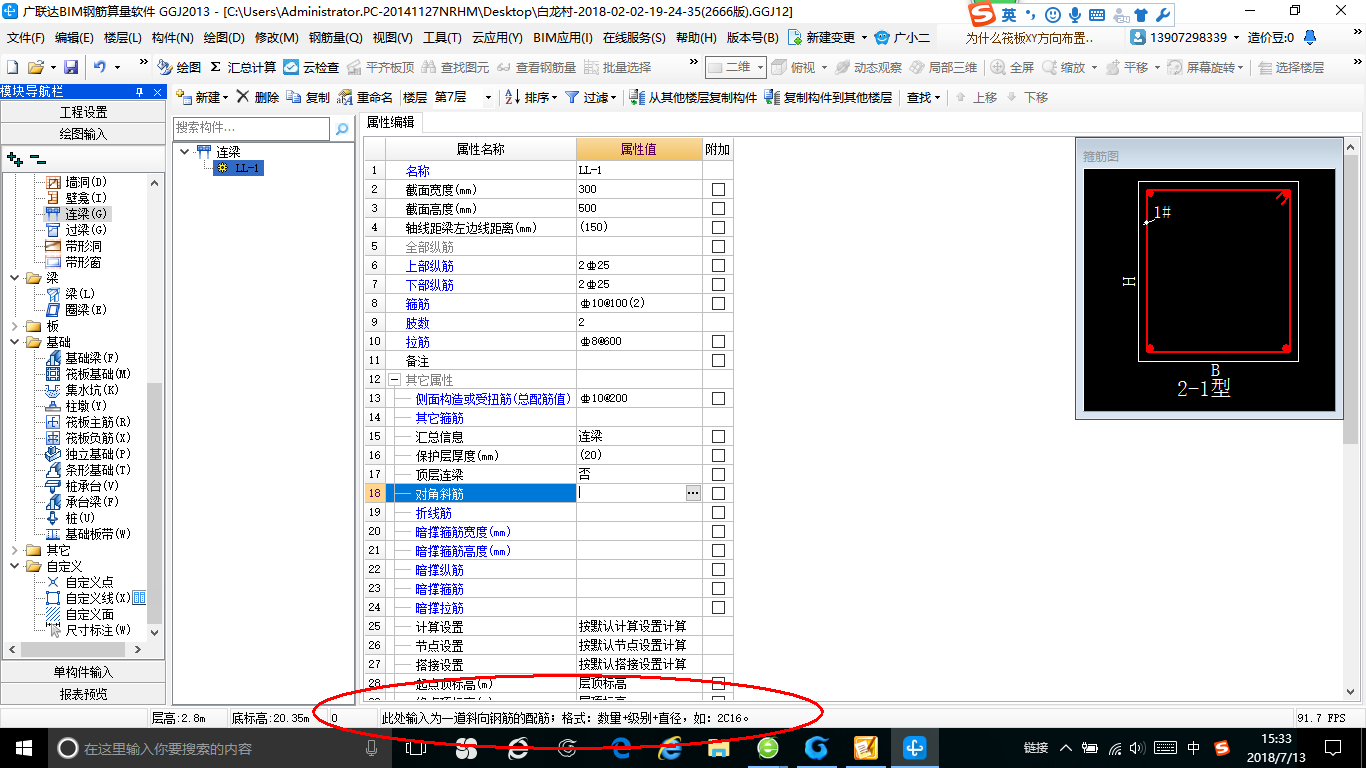Image resolution: width=1366 pixels, height=768 pixels.
Task: Open 绘图 drawing mode
Action: (x=180, y=67)
